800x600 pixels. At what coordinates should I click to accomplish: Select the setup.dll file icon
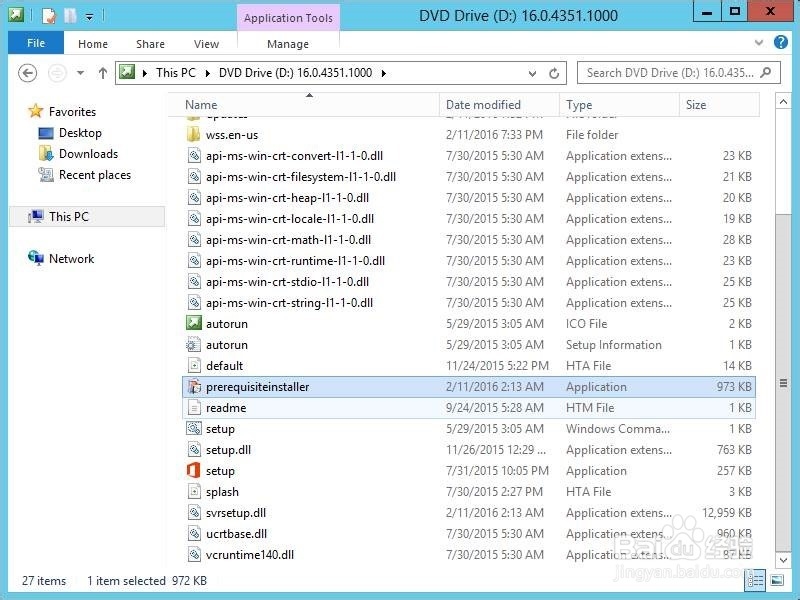pos(194,450)
